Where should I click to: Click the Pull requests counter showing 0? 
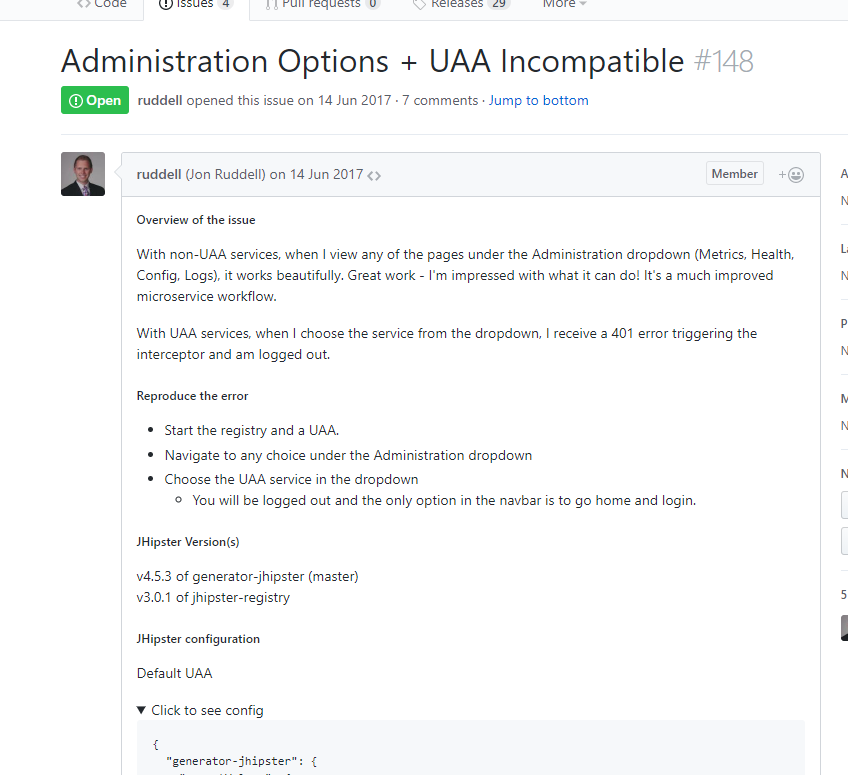pyautogui.click(x=372, y=4)
